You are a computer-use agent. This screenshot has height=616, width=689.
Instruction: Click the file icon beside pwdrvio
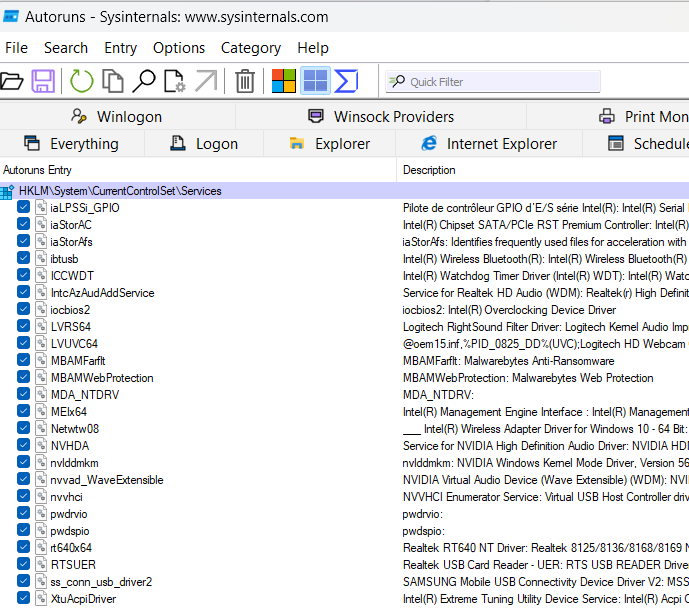tap(41, 514)
